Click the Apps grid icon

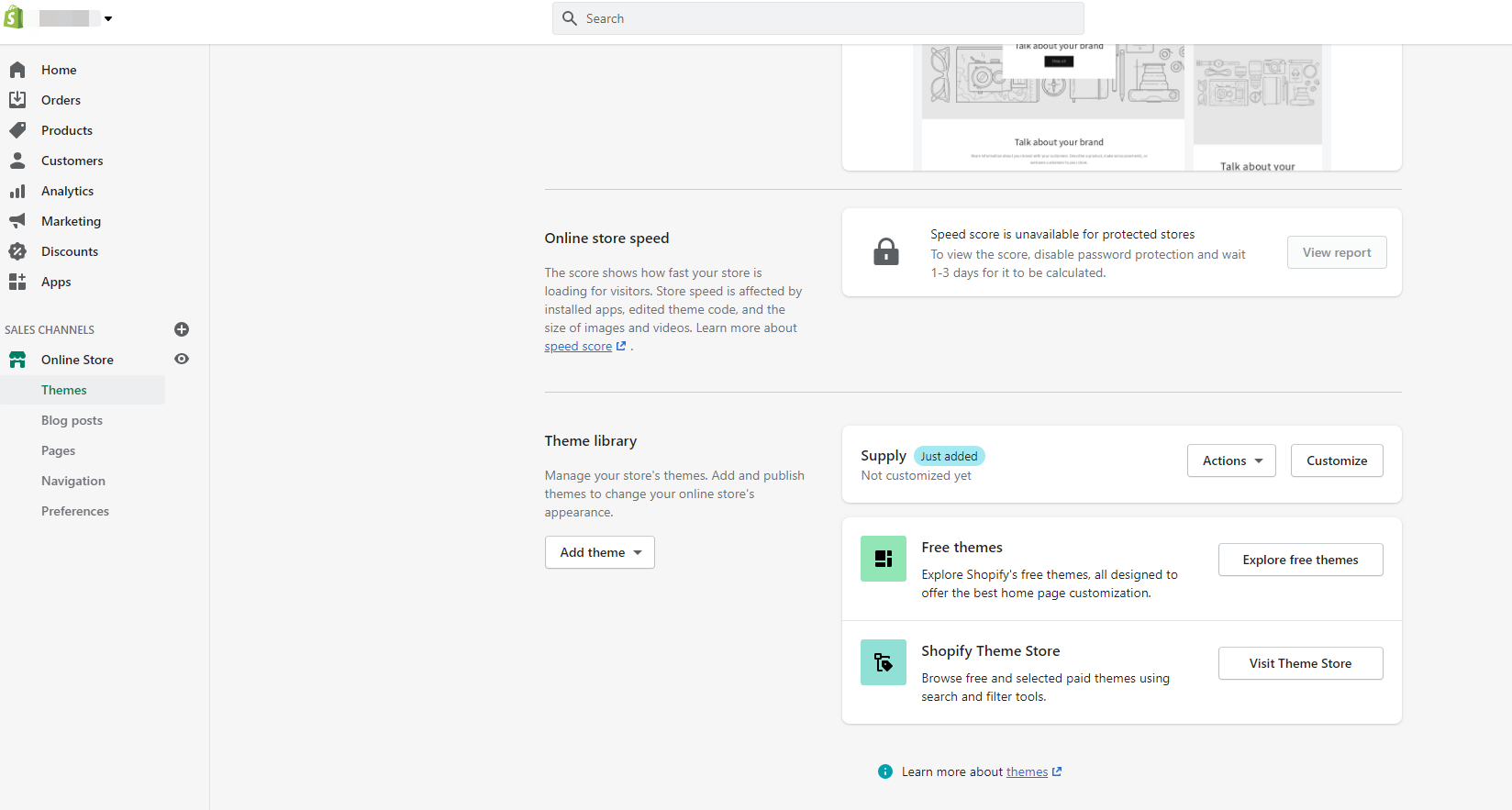(17, 282)
